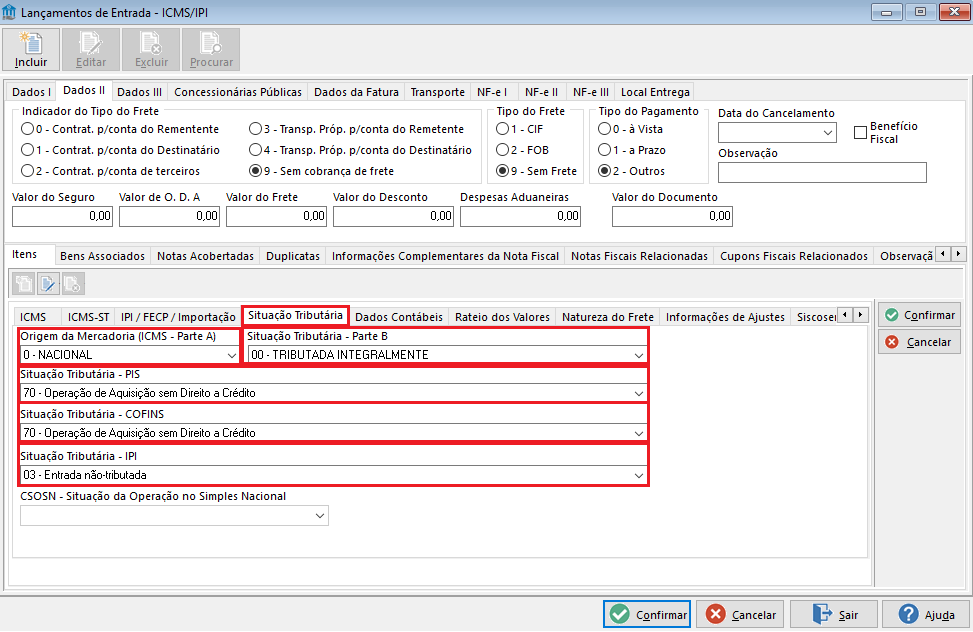The width and height of the screenshot is (973, 632).
Task: Open NF-e III tab
Action: coord(591,92)
